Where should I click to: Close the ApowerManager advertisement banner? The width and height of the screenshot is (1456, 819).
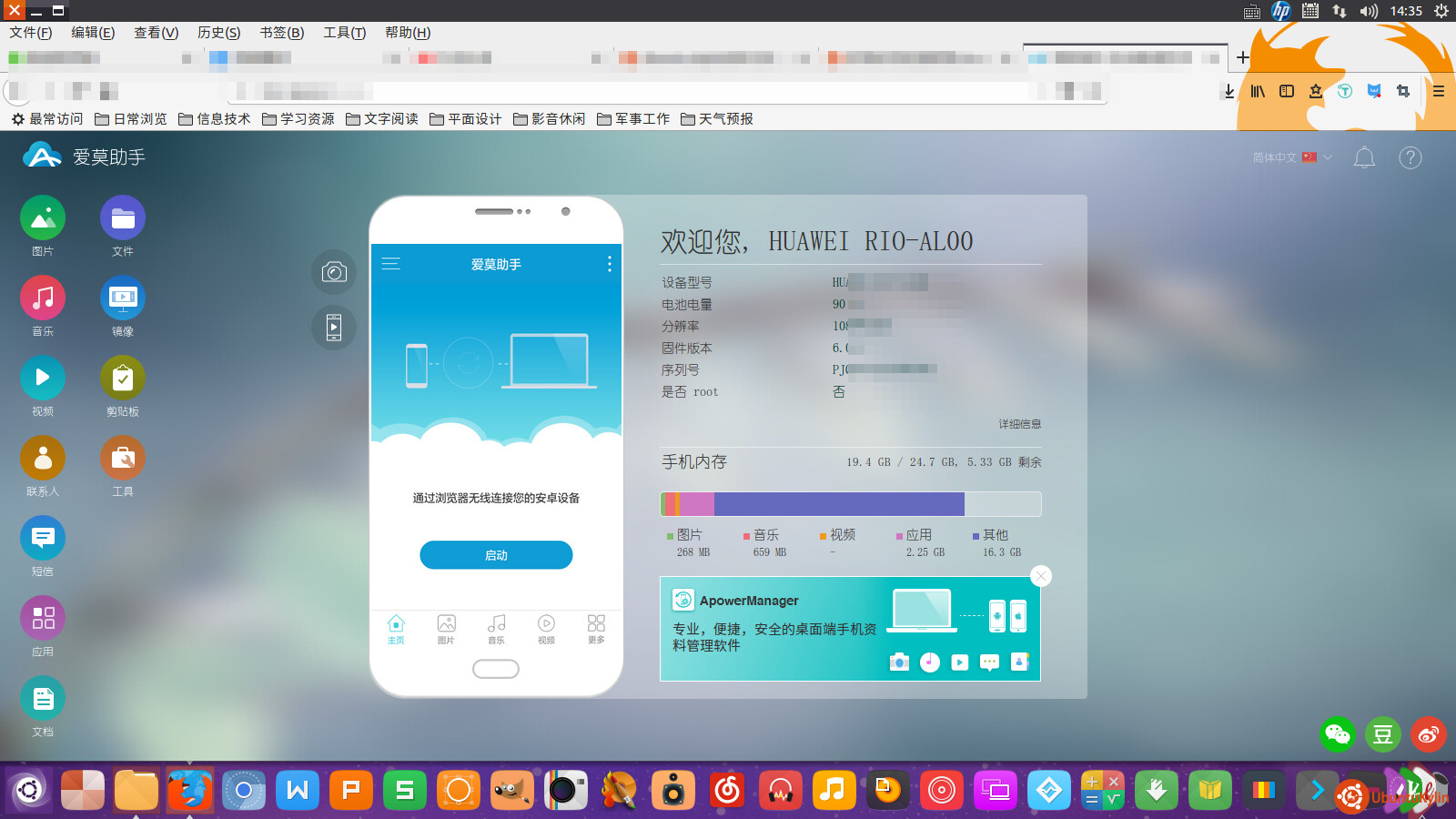1041,576
